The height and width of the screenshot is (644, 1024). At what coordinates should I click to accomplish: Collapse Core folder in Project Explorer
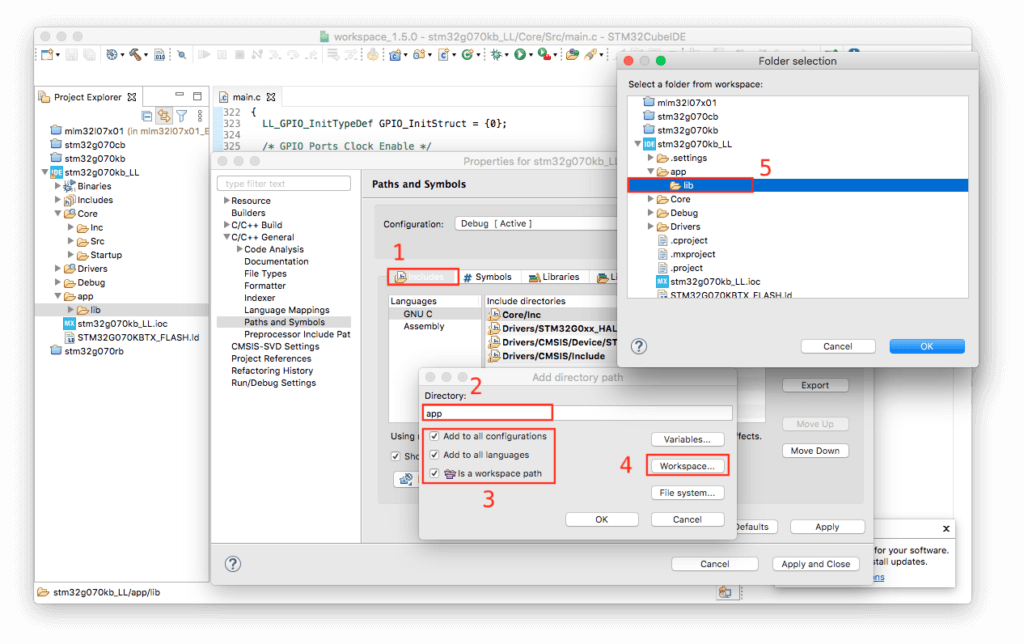58,214
